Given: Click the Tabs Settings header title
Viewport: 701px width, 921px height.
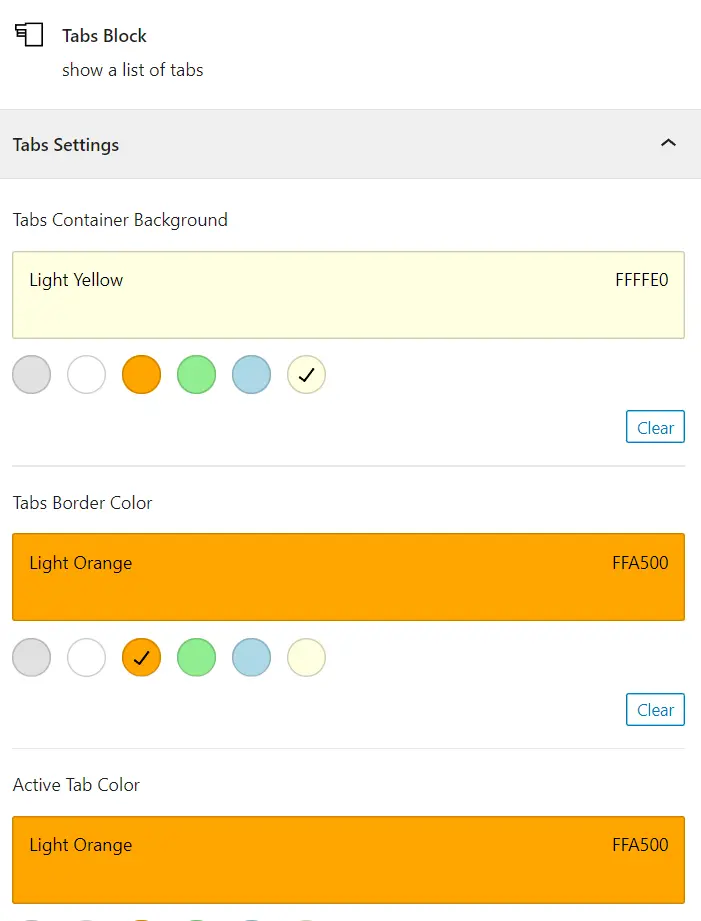Looking at the screenshot, I should pos(66,144).
